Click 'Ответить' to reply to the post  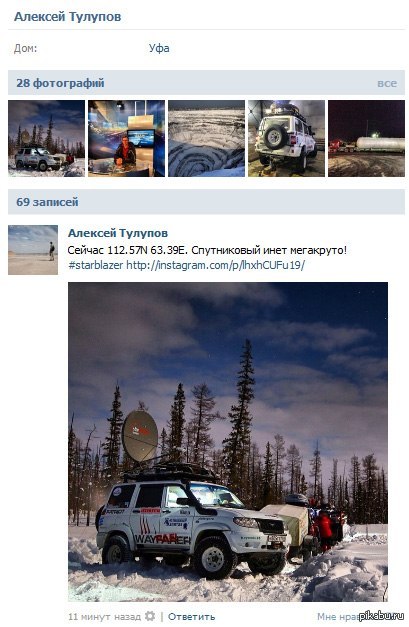[x=192, y=617]
